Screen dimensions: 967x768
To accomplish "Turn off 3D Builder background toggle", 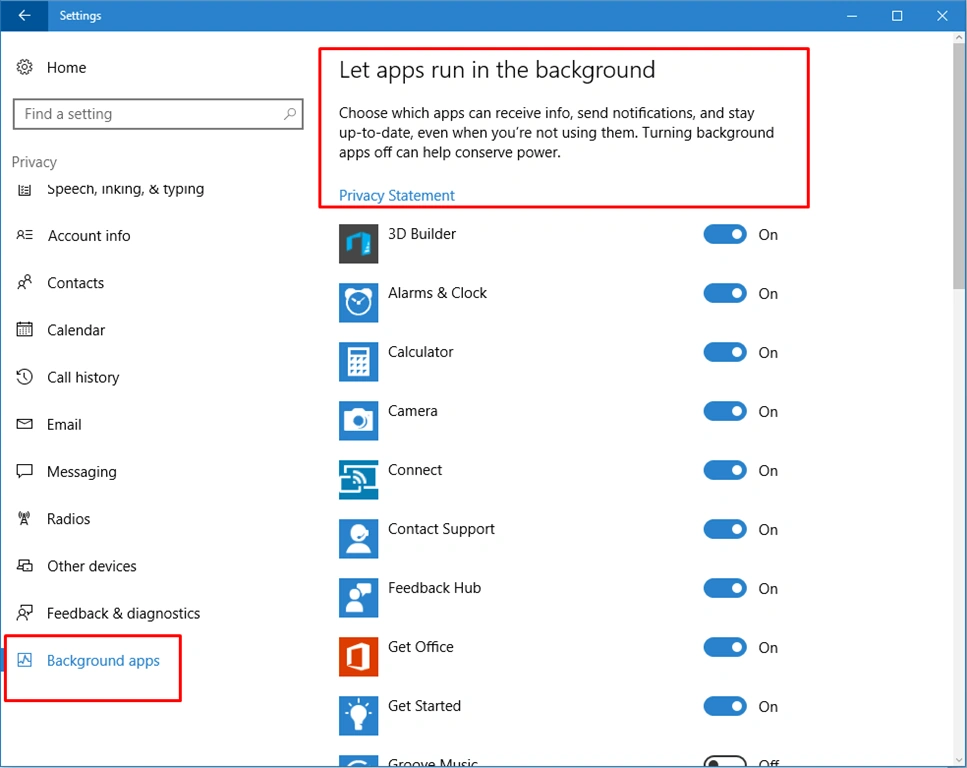I will (725, 234).
